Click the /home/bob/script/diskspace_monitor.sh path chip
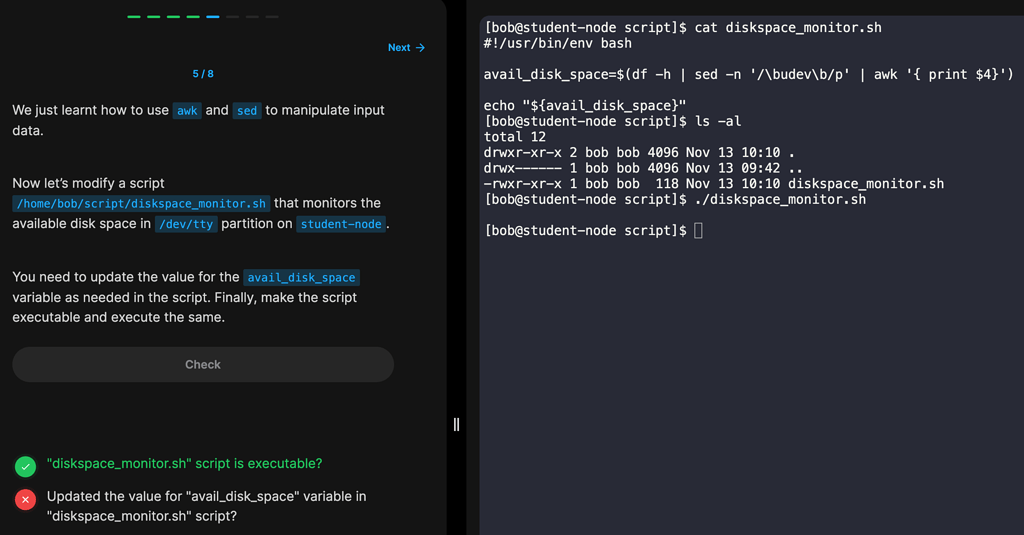 tap(141, 204)
